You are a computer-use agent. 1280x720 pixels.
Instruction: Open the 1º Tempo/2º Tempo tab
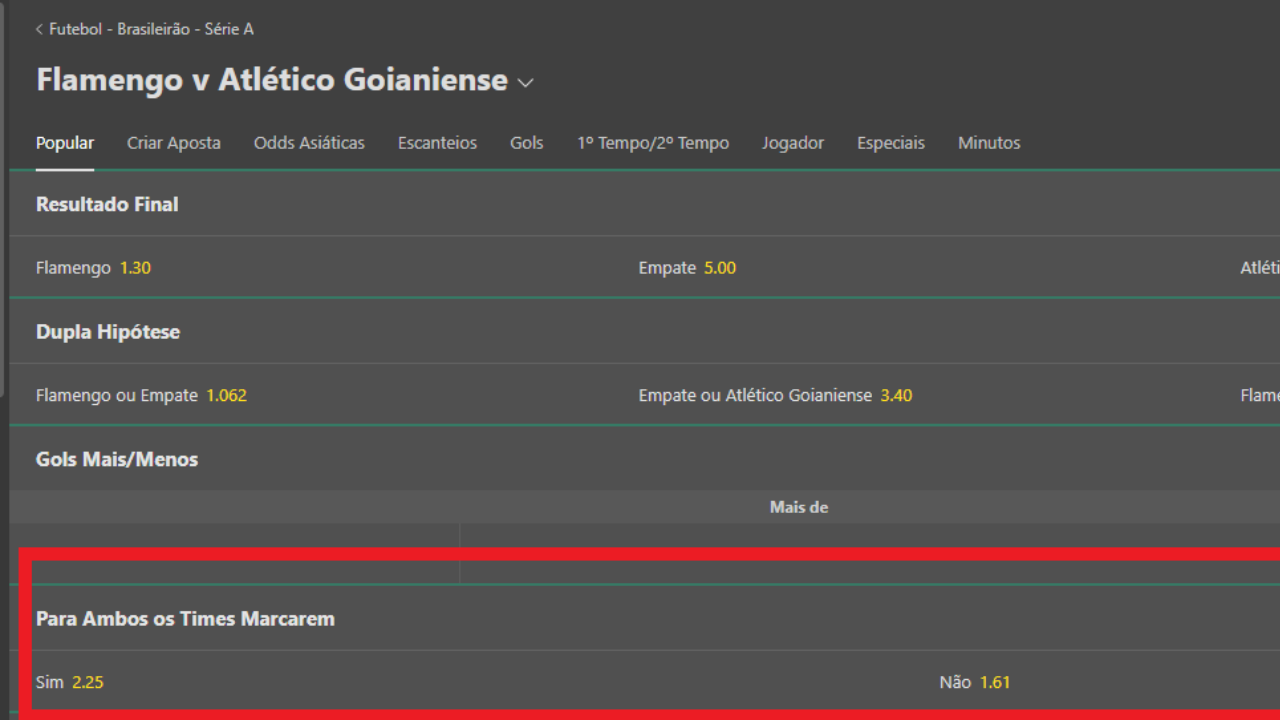pos(653,143)
